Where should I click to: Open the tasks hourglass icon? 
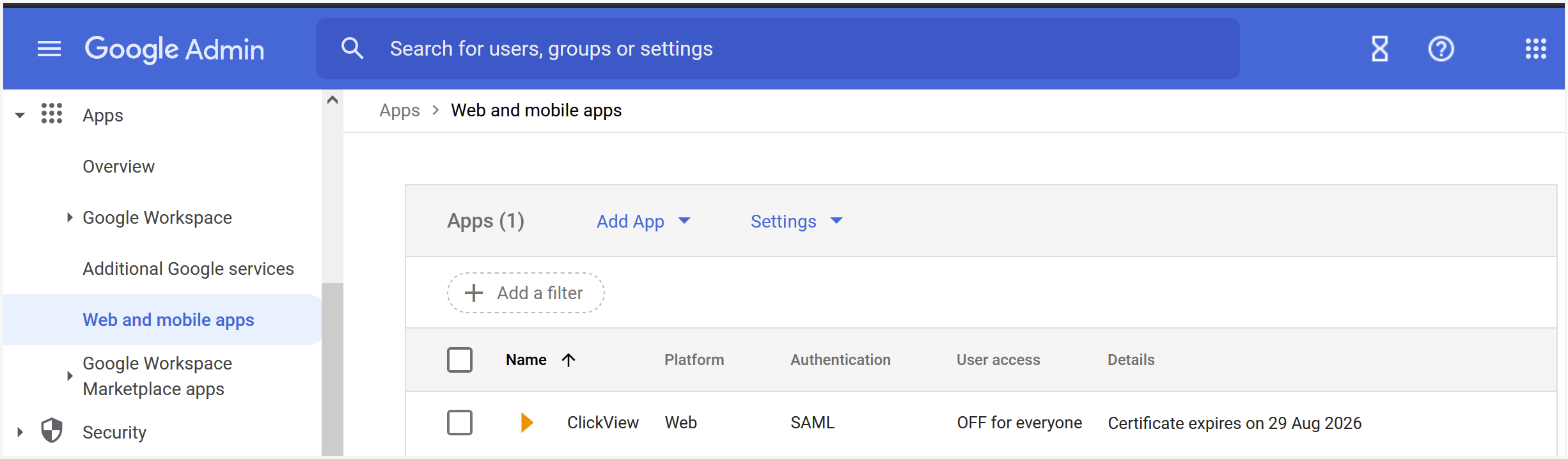(1380, 49)
